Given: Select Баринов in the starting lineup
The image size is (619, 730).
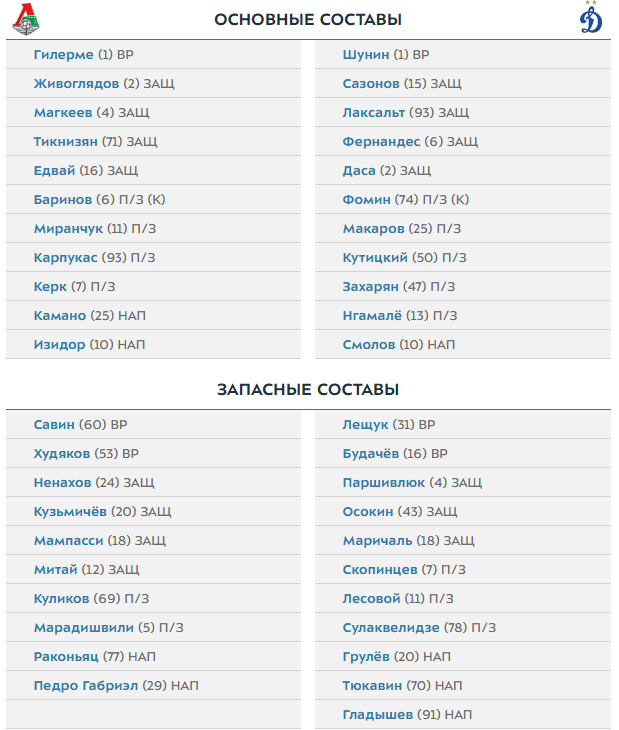Looking at the screenshot, I should point(62,200).
